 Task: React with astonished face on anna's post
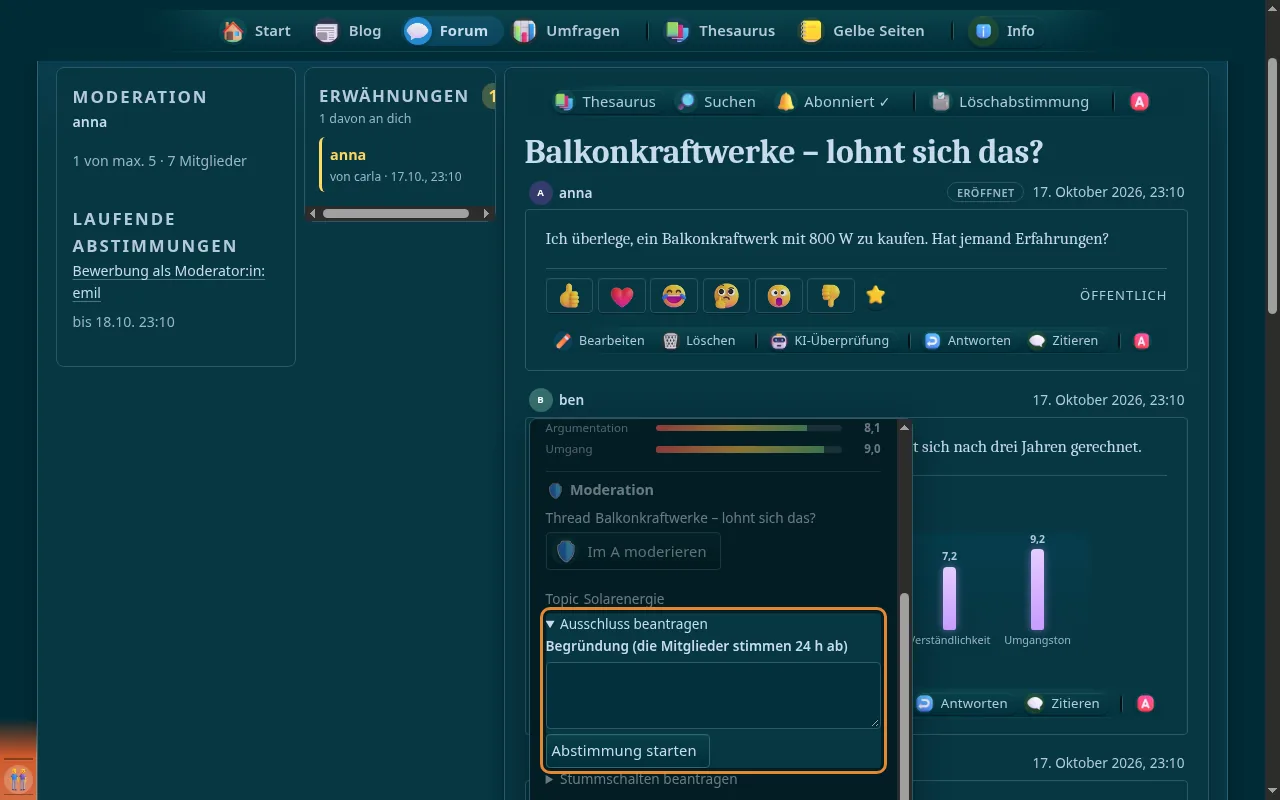click(x=778, y=296)
